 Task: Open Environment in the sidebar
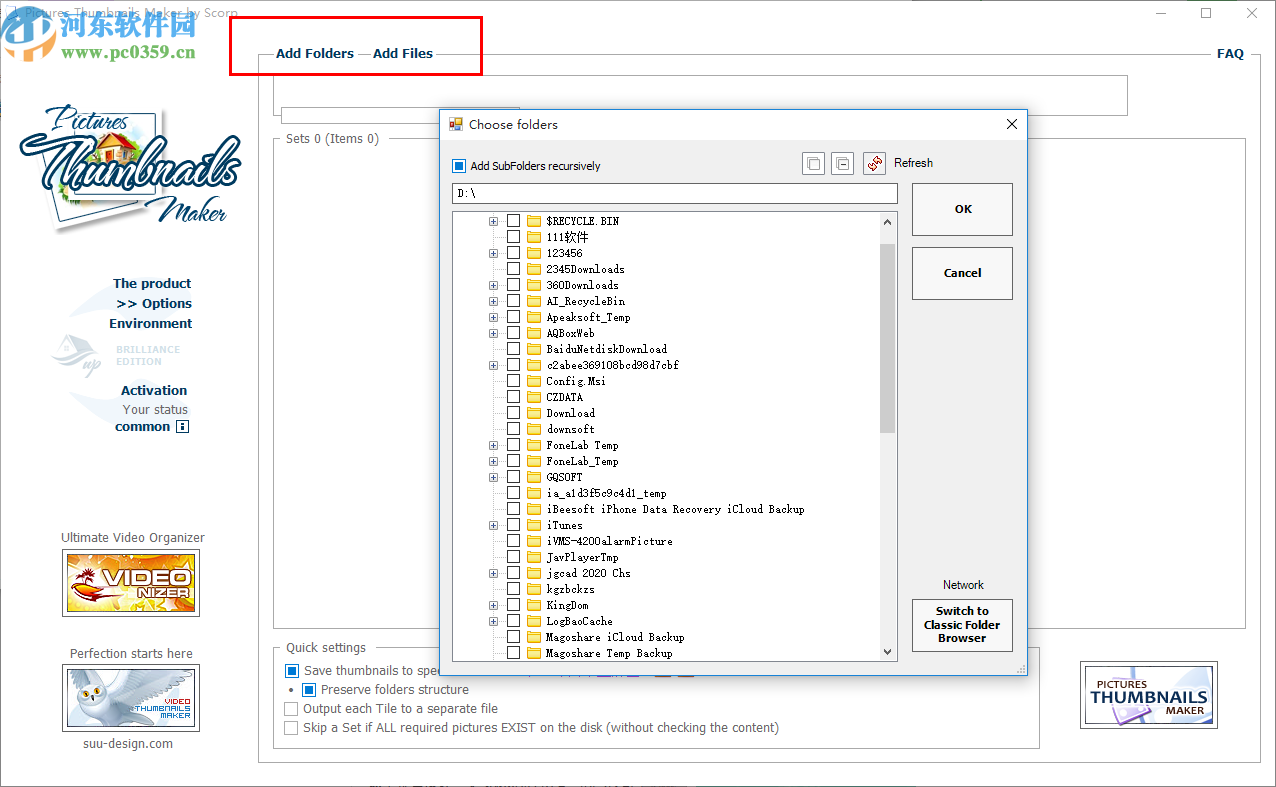151,324
